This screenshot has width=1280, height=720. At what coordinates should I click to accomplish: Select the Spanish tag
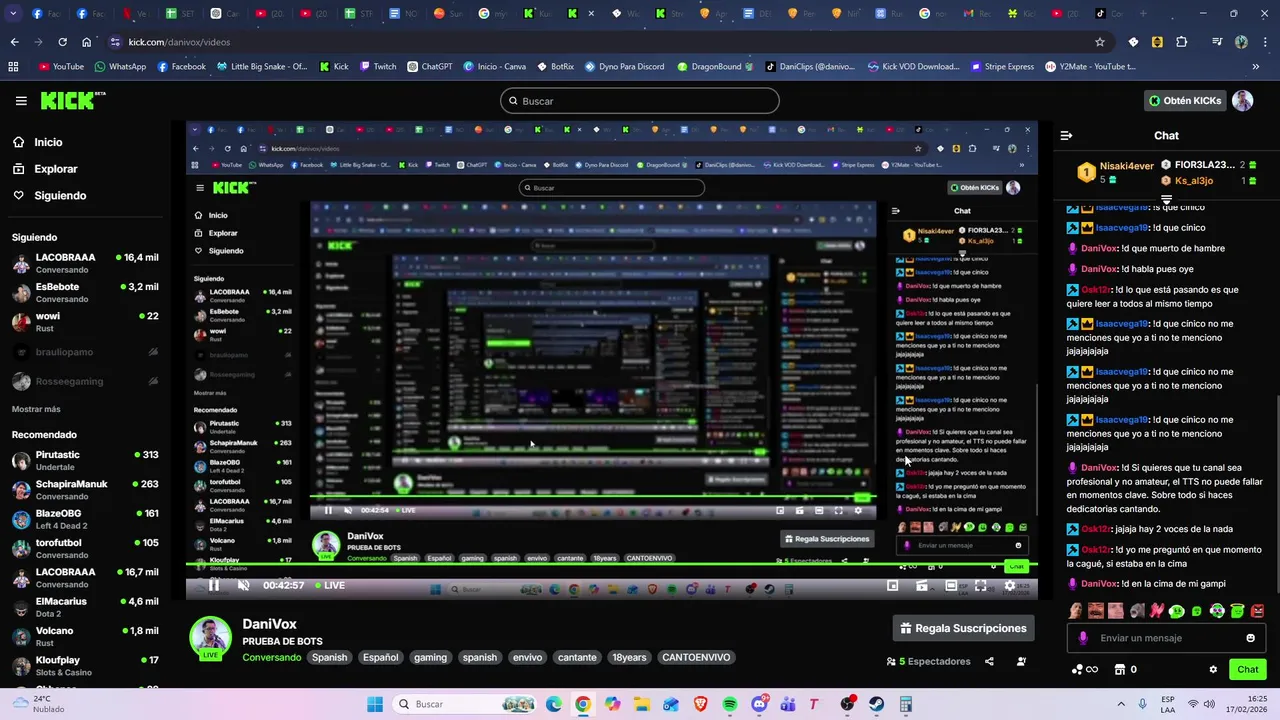click(x=329, y=657)
